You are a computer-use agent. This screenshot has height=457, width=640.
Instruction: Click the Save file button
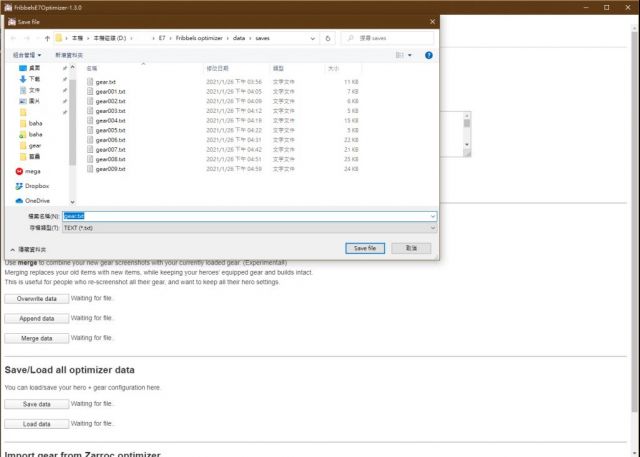(x=363, y=248)
